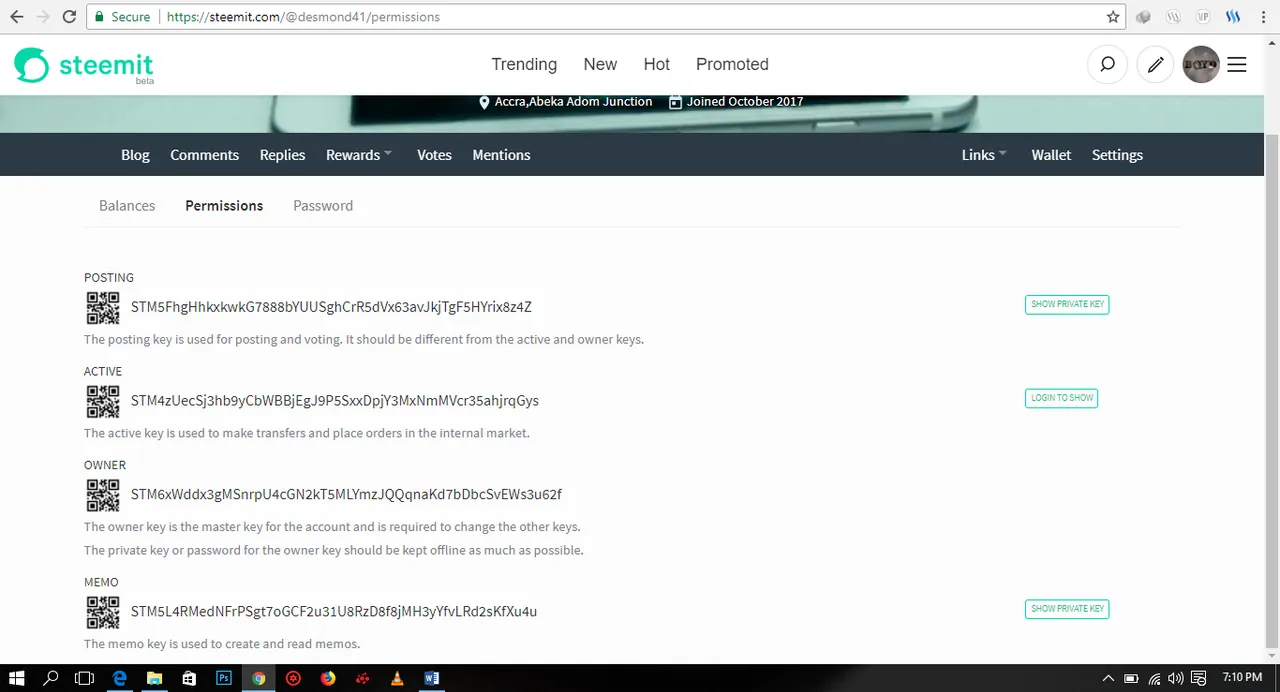Click the grey chat bubbles extension icon

tap(1145, 17)
